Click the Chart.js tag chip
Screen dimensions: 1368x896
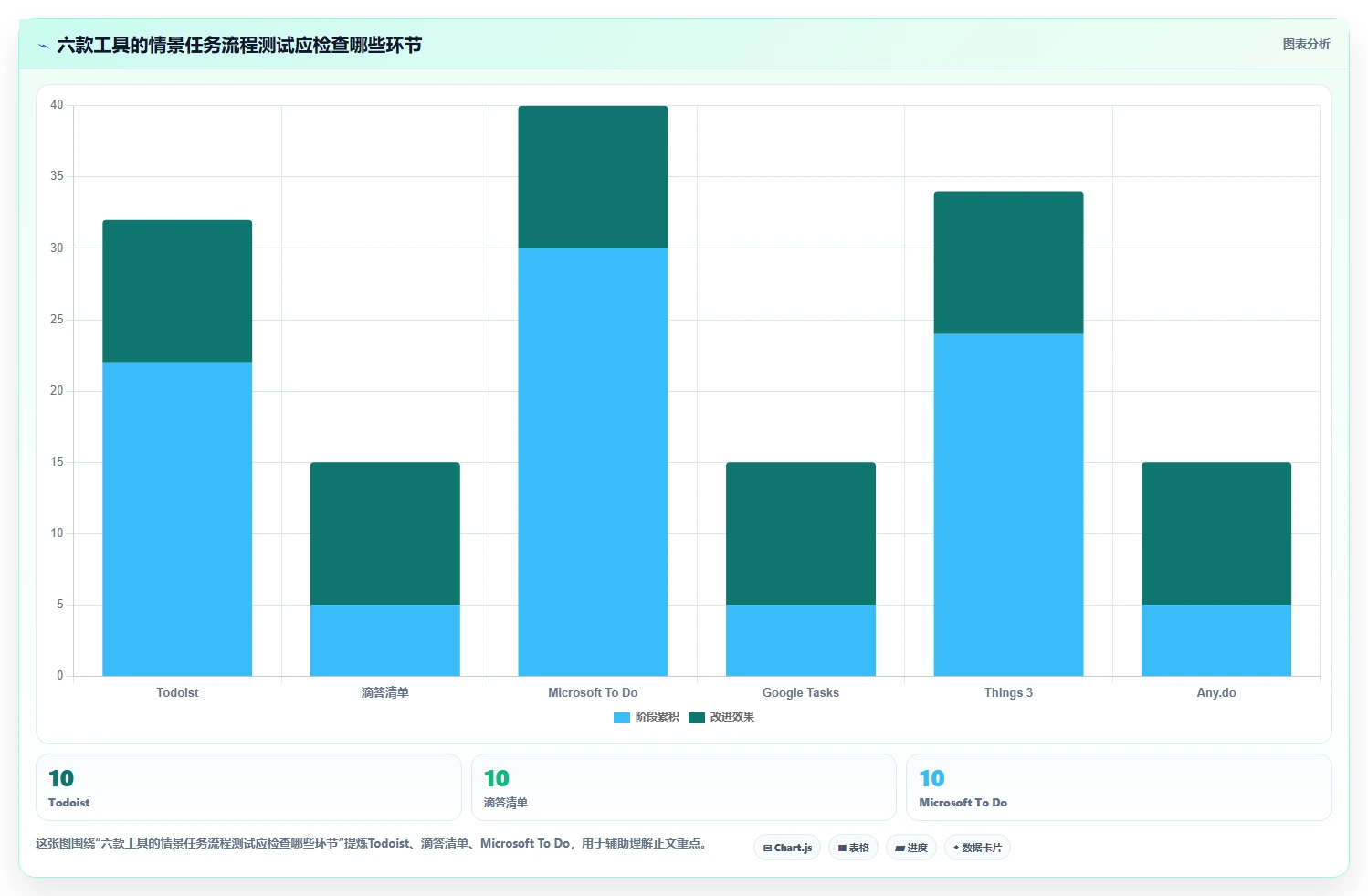pyautogui.click(x=787, y=848)
